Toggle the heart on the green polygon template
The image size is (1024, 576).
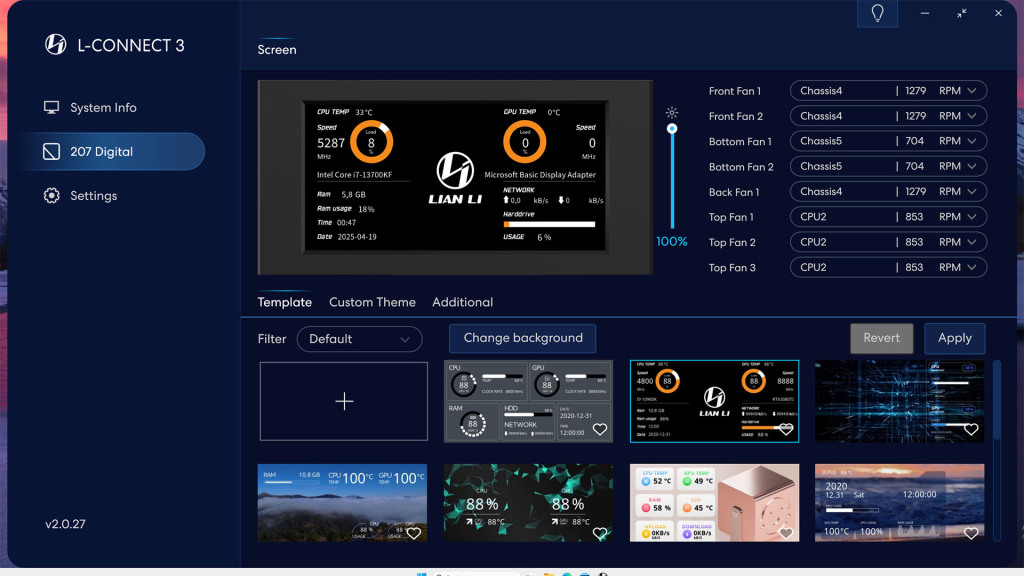[x=600, y=533]
